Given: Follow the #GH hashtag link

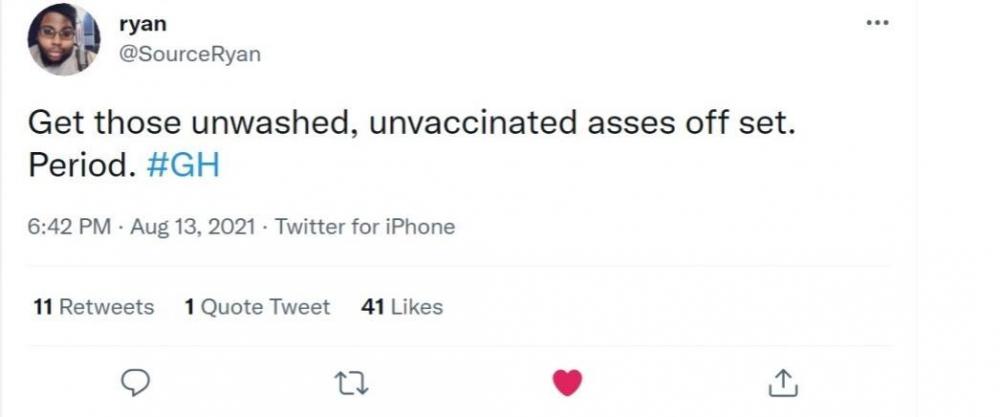Looking at the screenshot, I should [182, 165].
